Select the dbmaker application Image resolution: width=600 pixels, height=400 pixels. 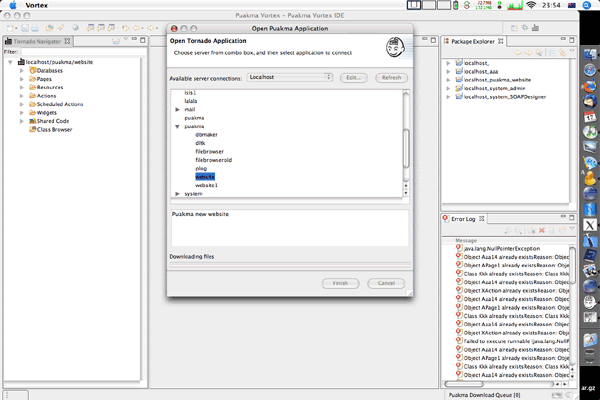[x=206, y=135]
